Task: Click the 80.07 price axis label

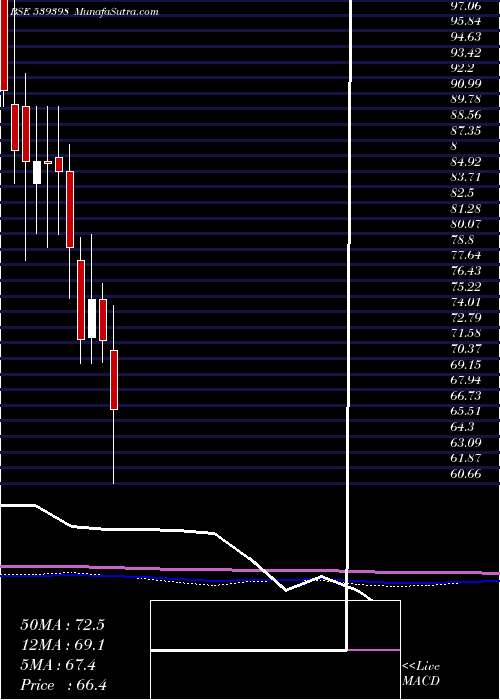Action: 466,224
